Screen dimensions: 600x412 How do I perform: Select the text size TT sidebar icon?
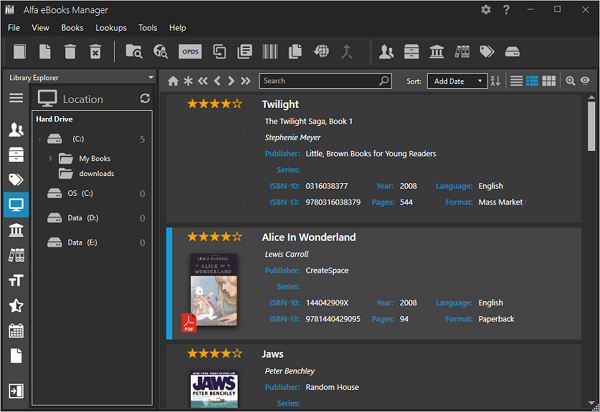[x=16, y=280]
